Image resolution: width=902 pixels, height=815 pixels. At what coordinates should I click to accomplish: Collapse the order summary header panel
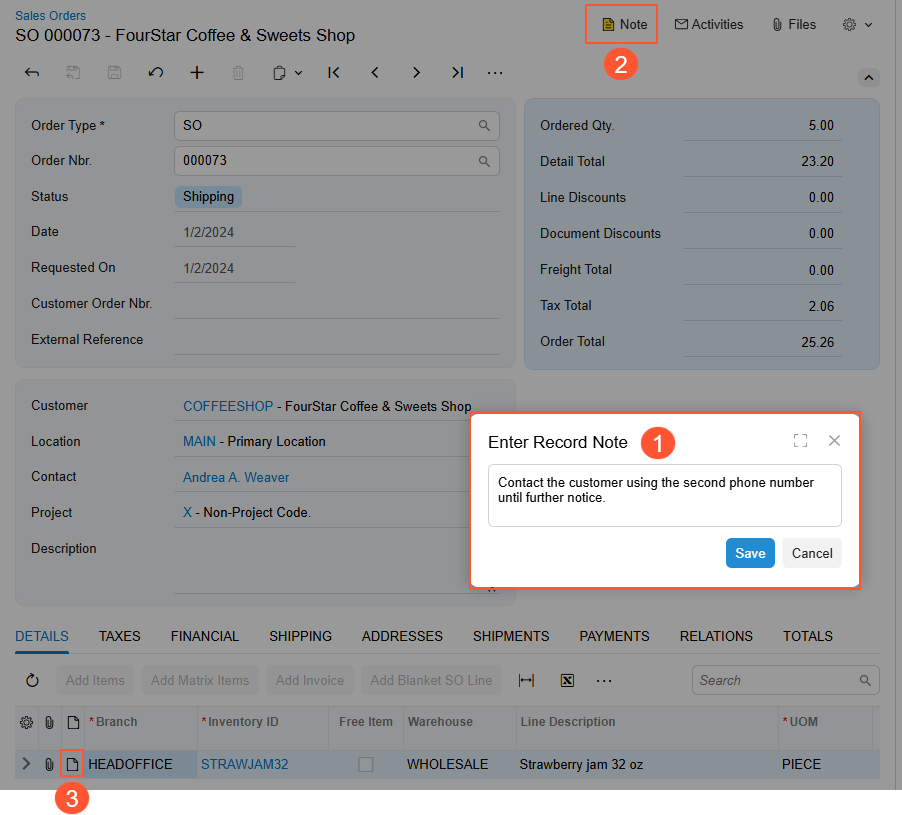click(x=868, y=77)
